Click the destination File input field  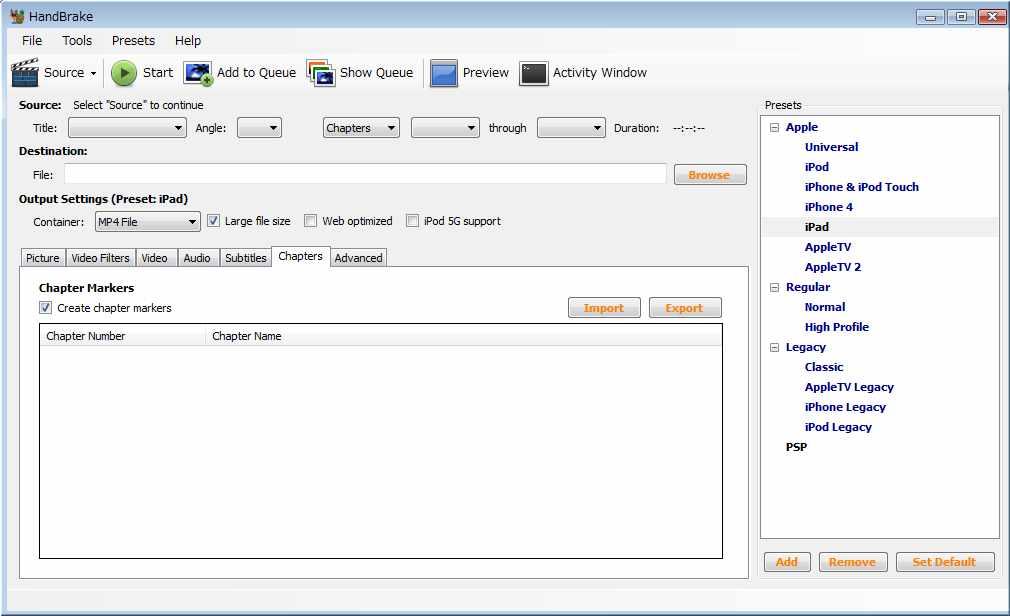365,174
